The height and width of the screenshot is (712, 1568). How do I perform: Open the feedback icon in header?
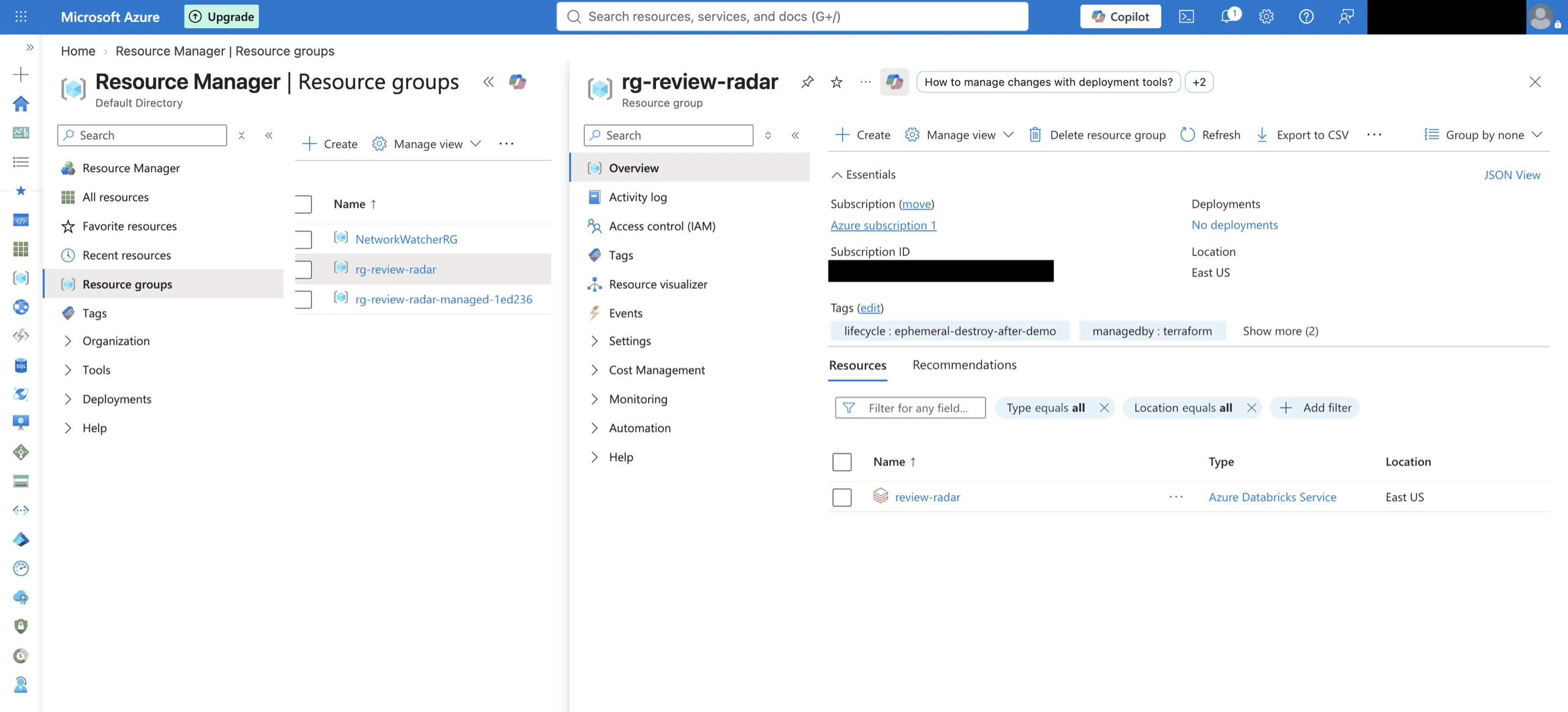(1346, 17)
